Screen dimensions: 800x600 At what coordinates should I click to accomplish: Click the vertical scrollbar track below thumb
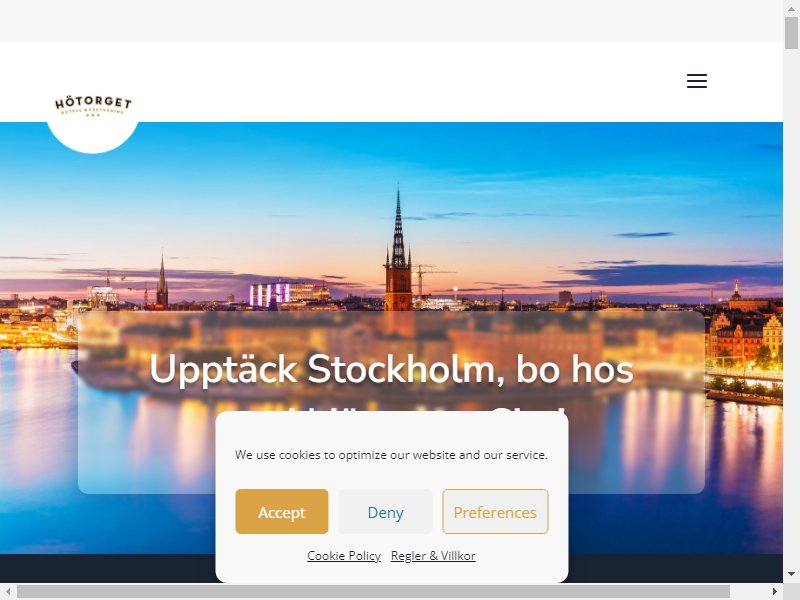791,306
